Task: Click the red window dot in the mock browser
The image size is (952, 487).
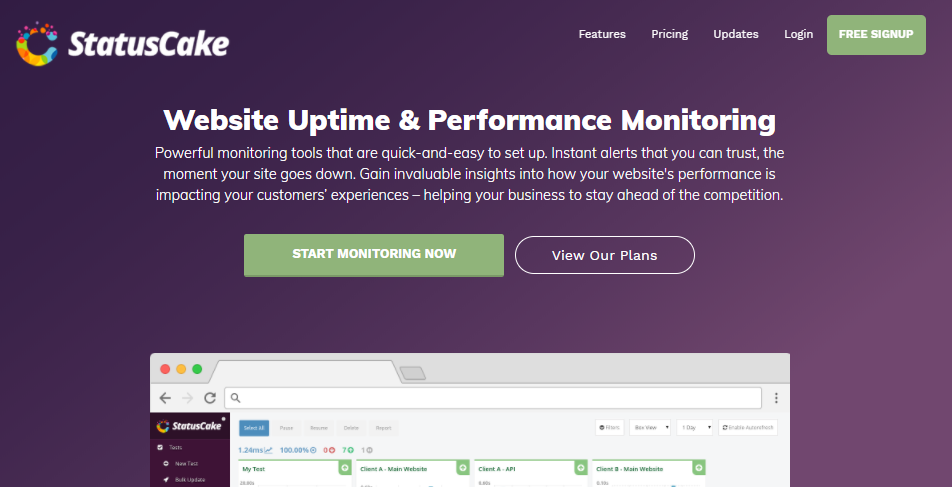Action: point(165,369)
